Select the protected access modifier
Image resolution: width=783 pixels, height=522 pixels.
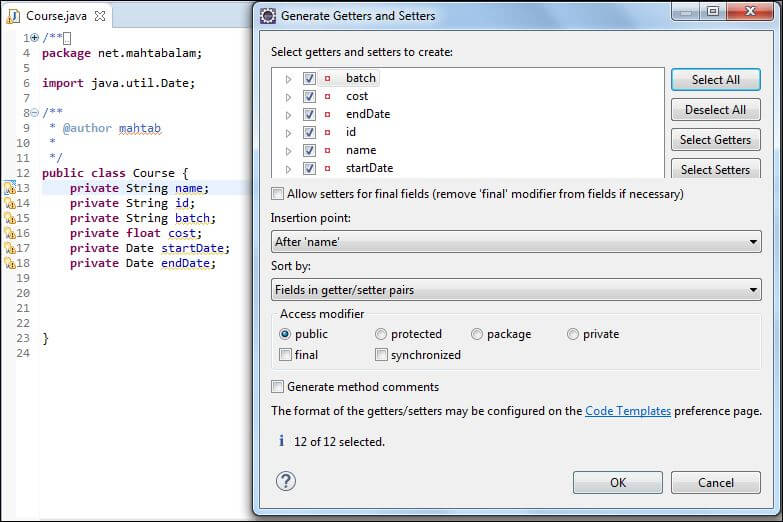[381, 334]
